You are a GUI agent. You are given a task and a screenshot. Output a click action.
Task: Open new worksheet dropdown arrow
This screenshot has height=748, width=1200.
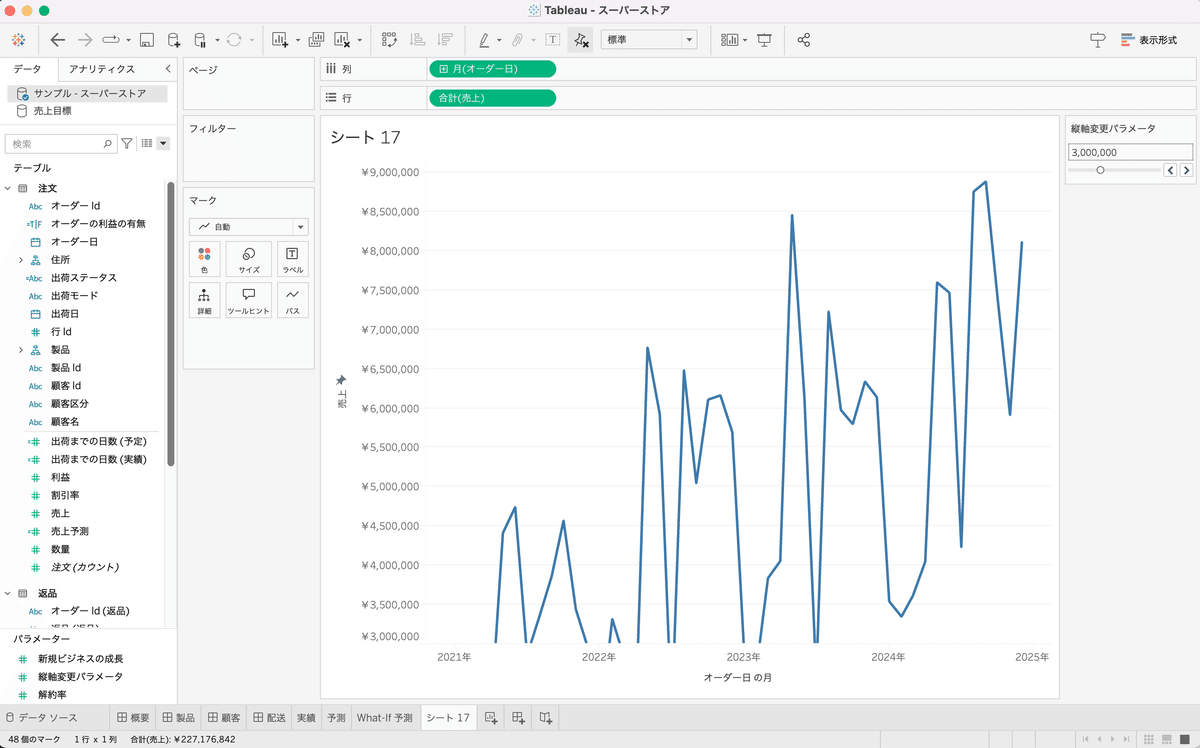click(297, 41)
